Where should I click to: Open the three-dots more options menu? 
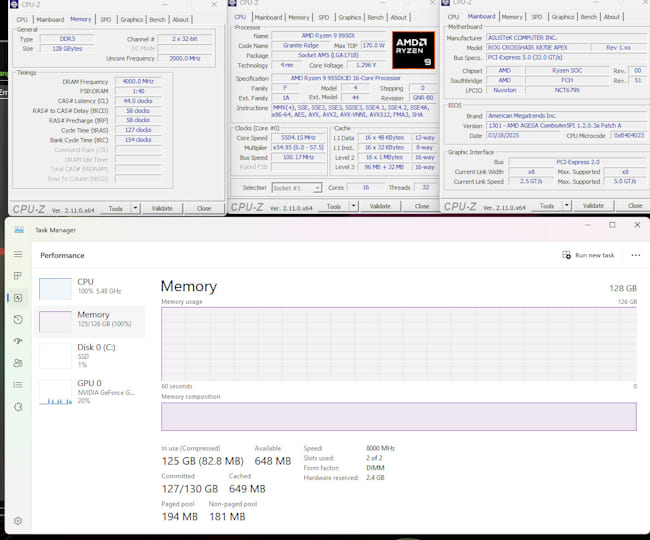[635, 255]
